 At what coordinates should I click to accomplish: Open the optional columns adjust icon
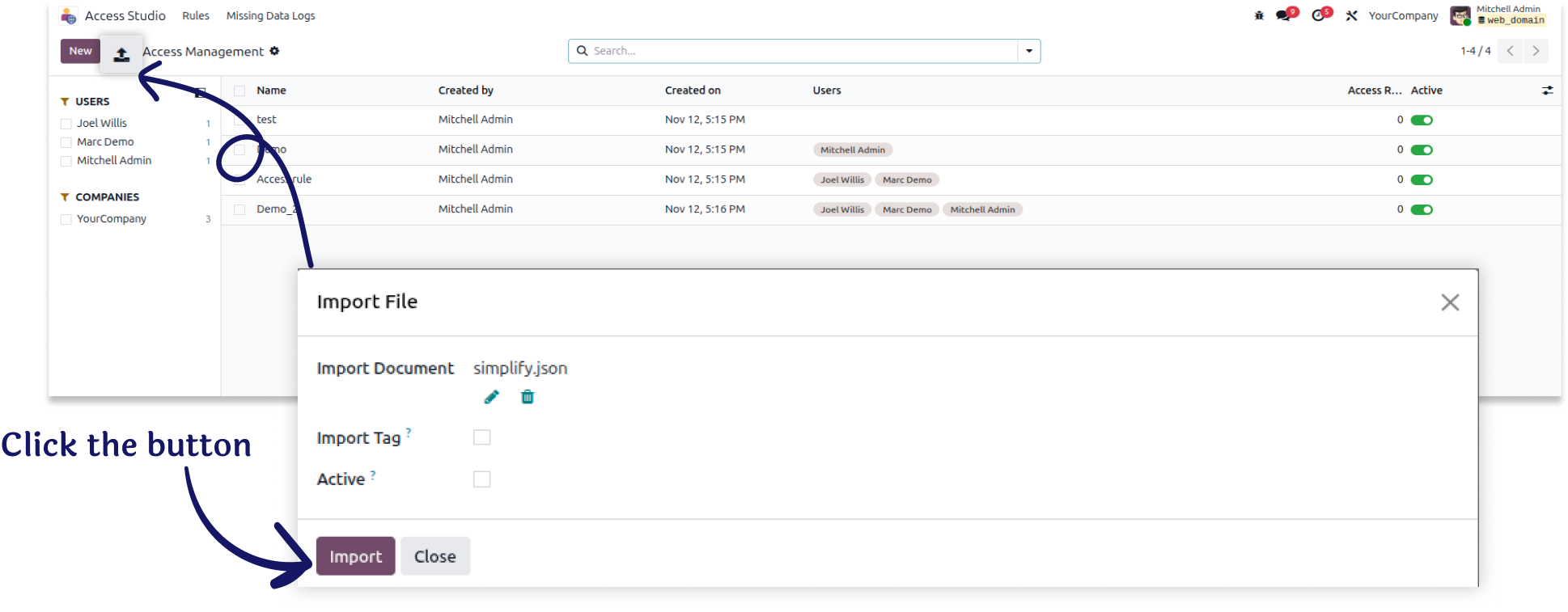click(x=1547, y=91)
